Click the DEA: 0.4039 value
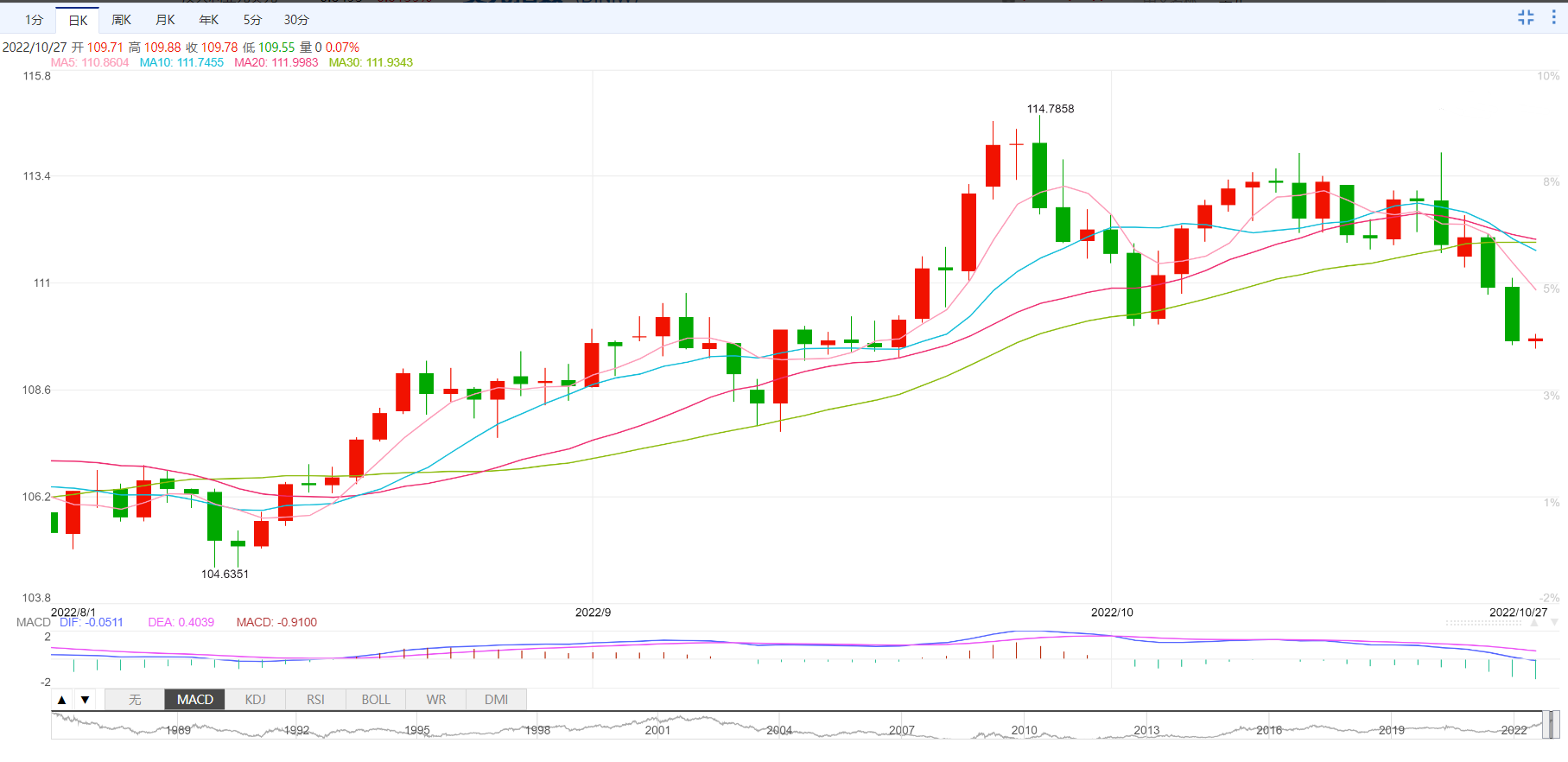 181,622
